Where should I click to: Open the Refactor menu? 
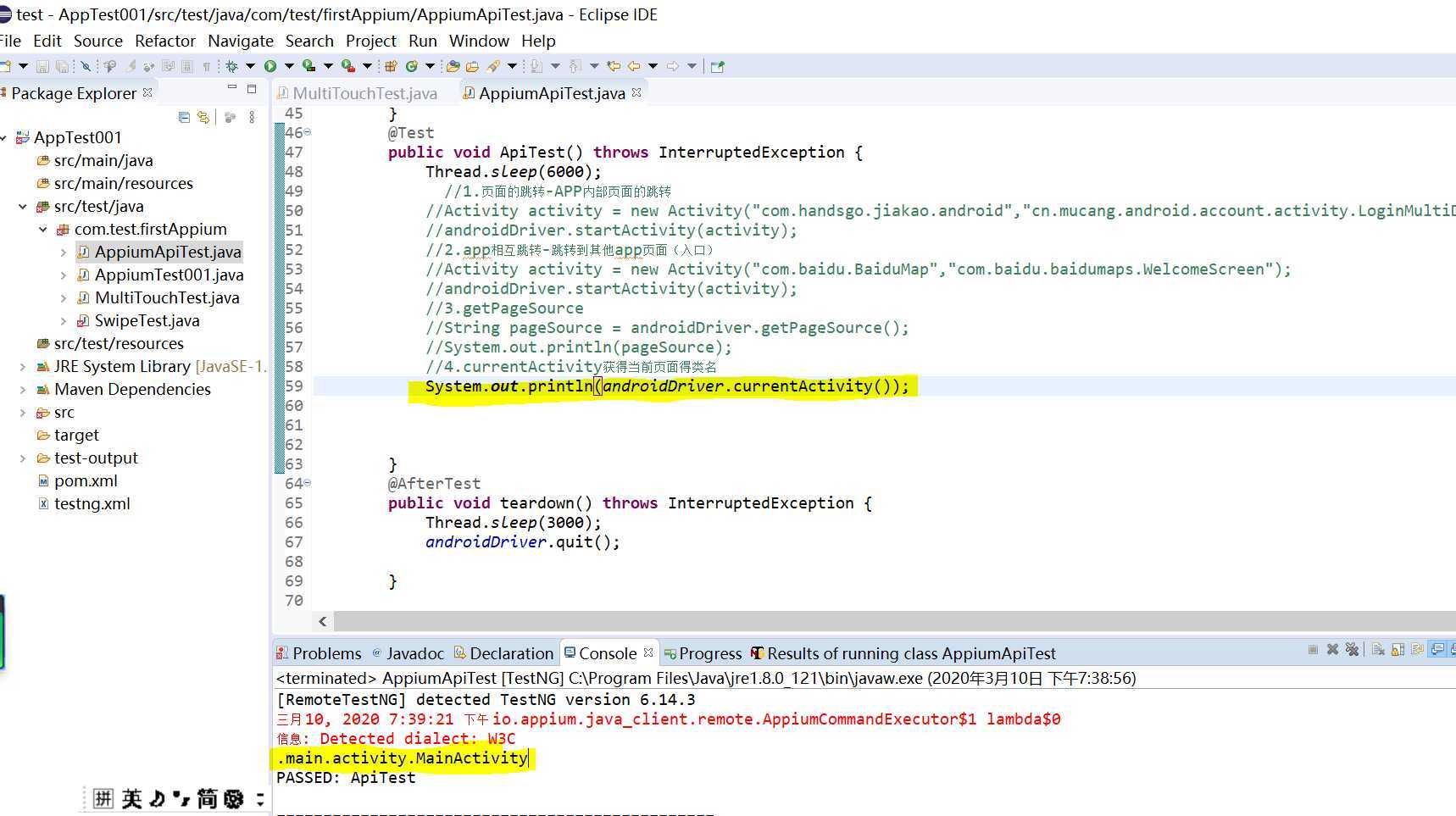tap(165, 41)
